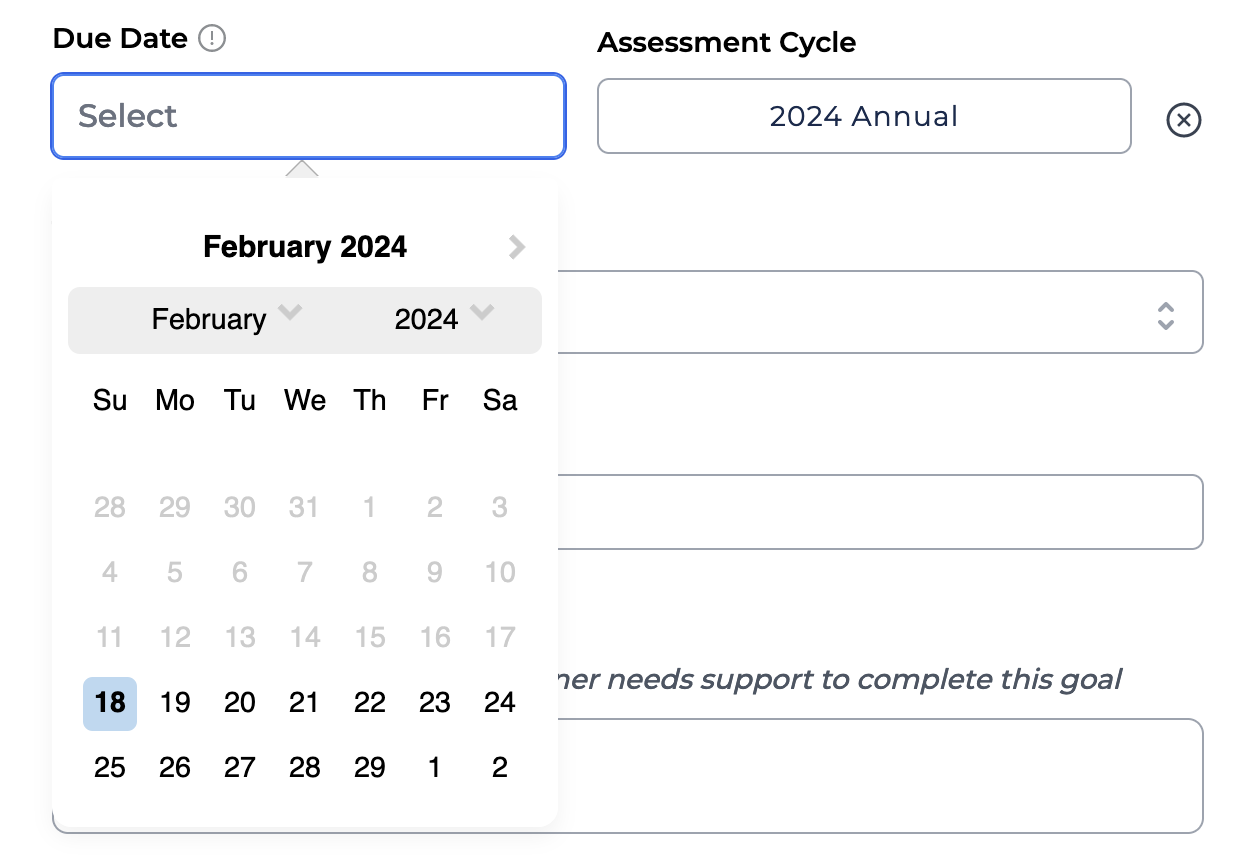The height and width of the screenshot is (856, 1242).
Task: Choose Friday February 23
Action: (x=434, y=703)
